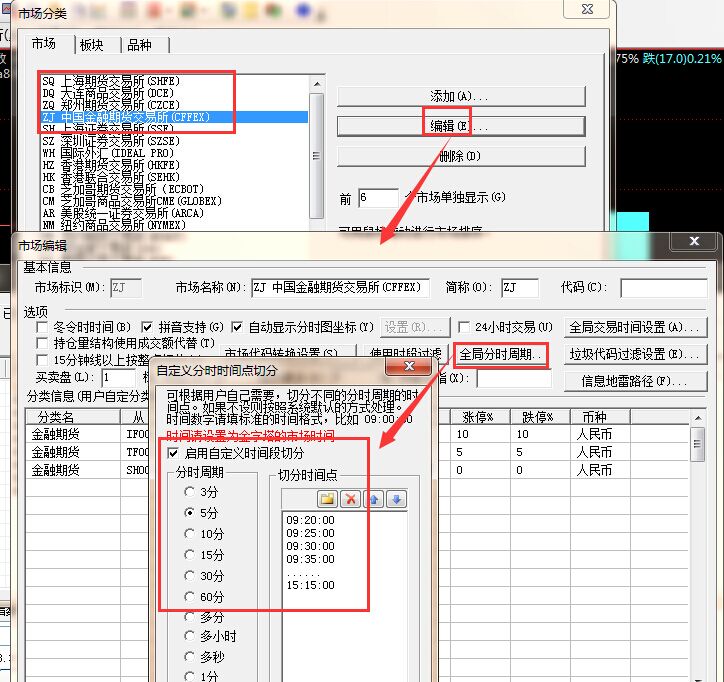The image size is (724, 682).
Task: Click the blue down arrow move icon
Action: coord(397,498)
